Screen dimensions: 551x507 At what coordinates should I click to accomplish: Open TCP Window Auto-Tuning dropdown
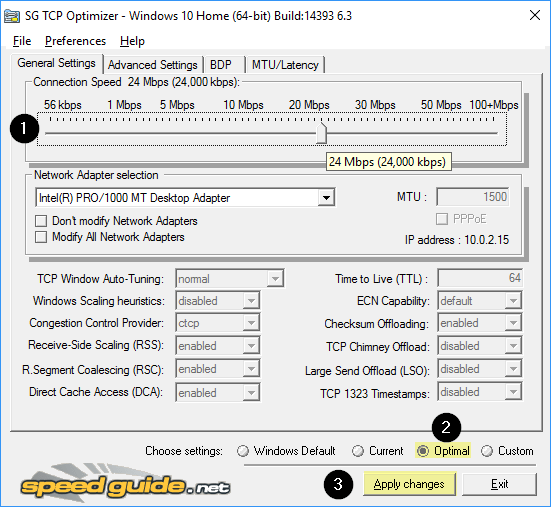click(275, 279)
